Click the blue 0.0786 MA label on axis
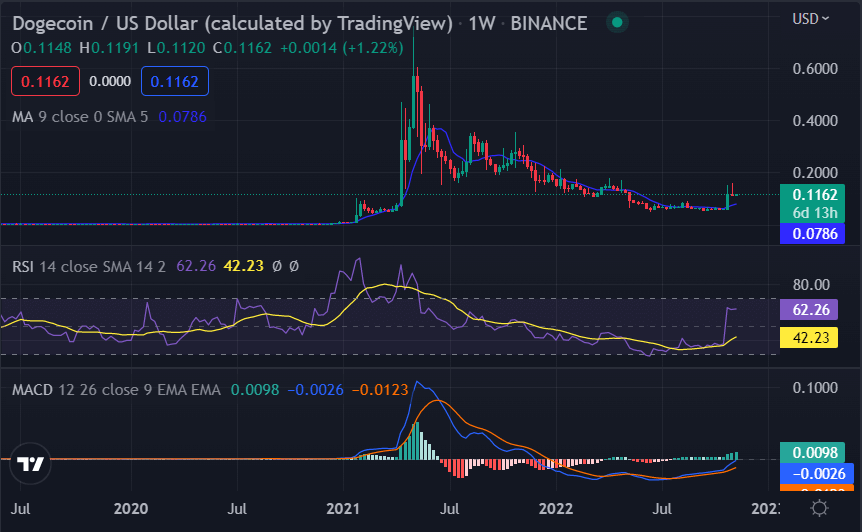Viewport: 862px width, 532px height. 813,234
